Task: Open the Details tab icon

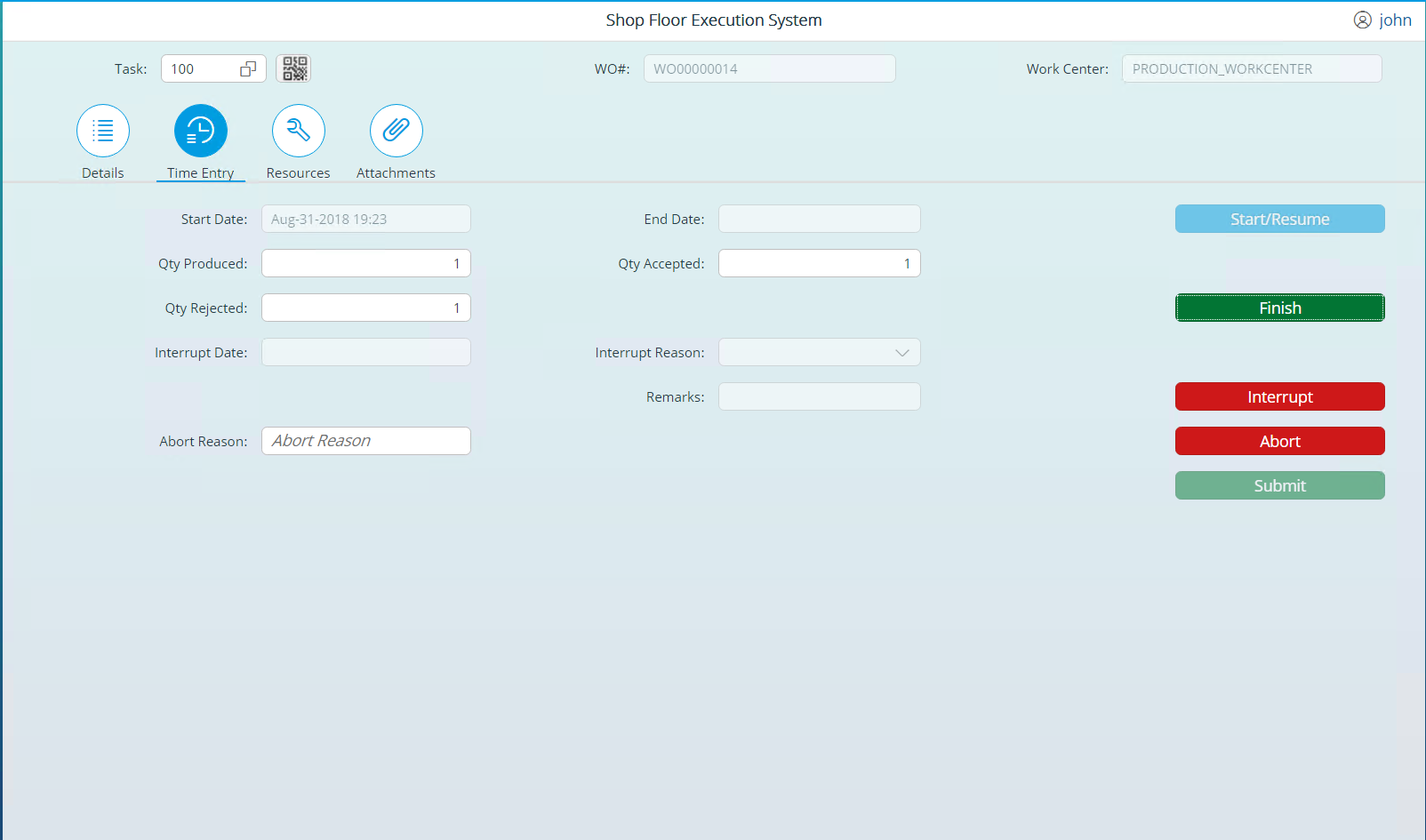Action: click(x=102, y=131)
